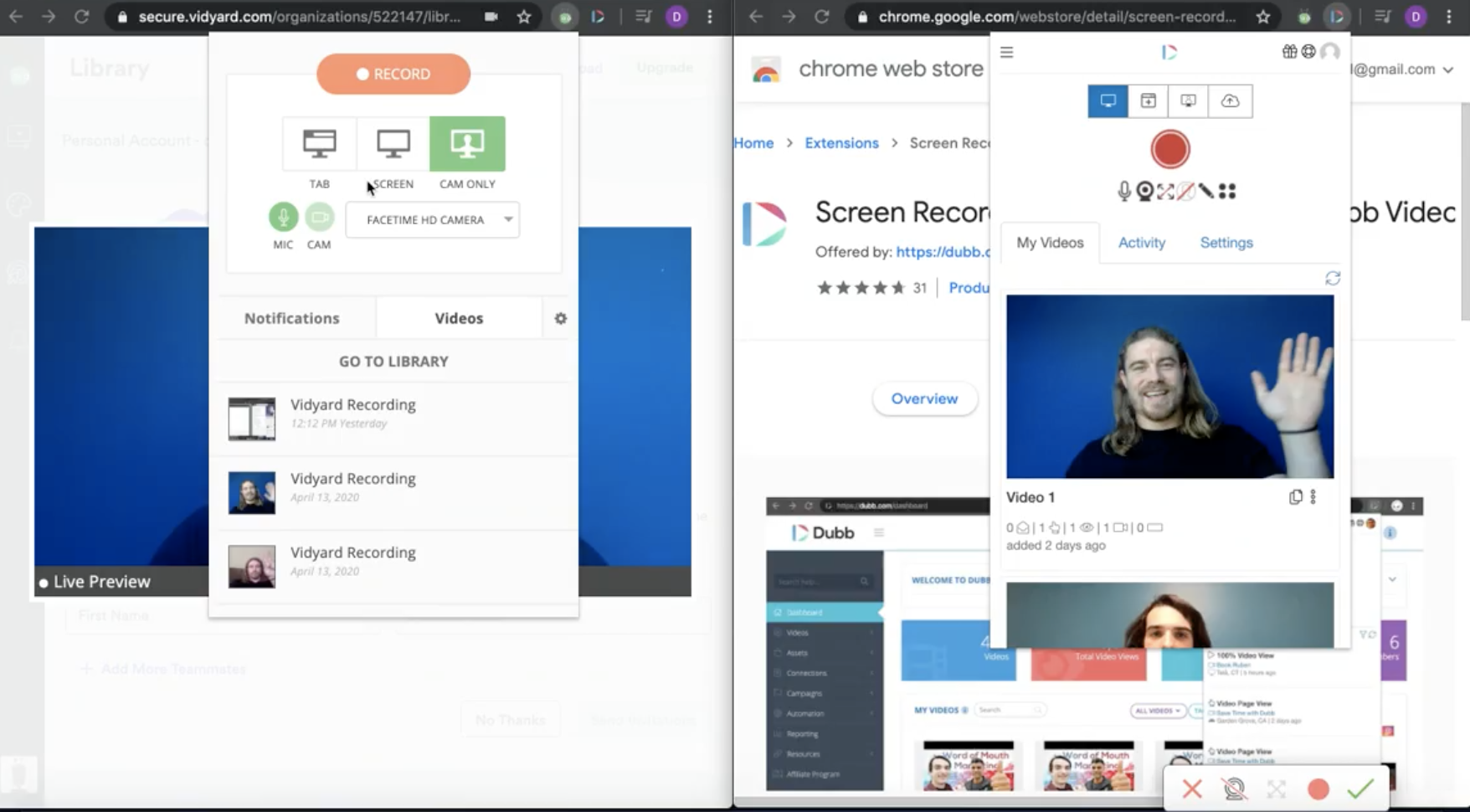Click Dubb cloud upload button

click(1230, 101)
